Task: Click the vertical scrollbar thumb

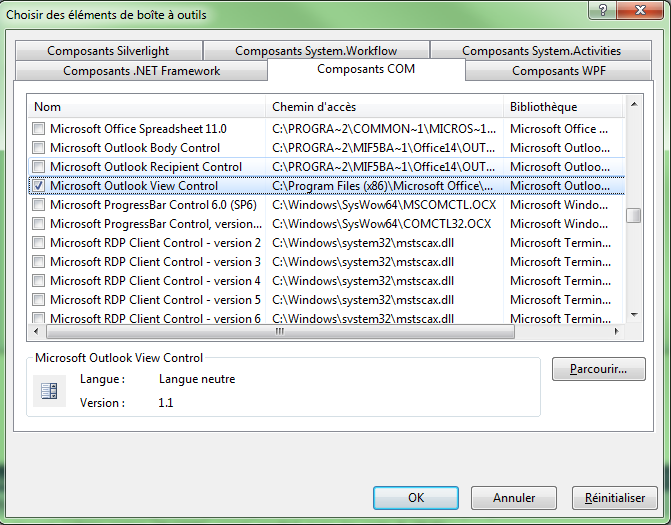Action: [x=634, y=215]
